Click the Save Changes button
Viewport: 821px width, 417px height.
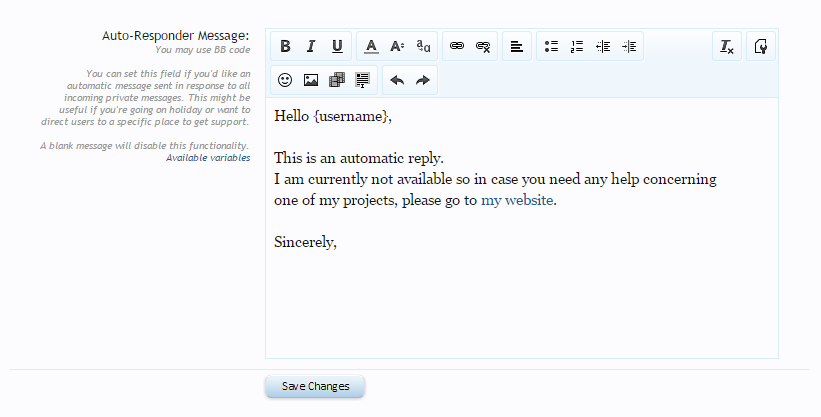pyautogui.click(x=315, y=386)
